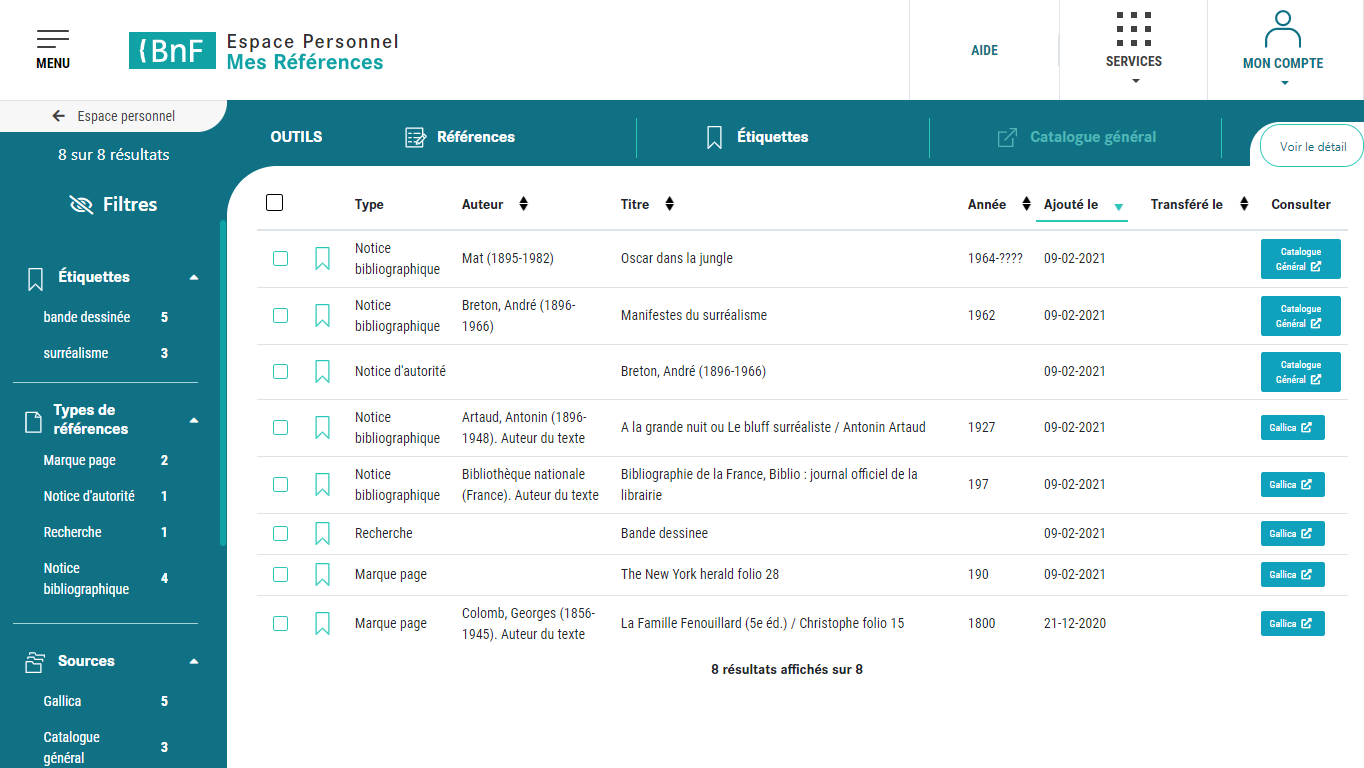The height and width of the screenshot is (768, 1364).
Task: Sort by Année column arrows
Action: pos(1026,204)
